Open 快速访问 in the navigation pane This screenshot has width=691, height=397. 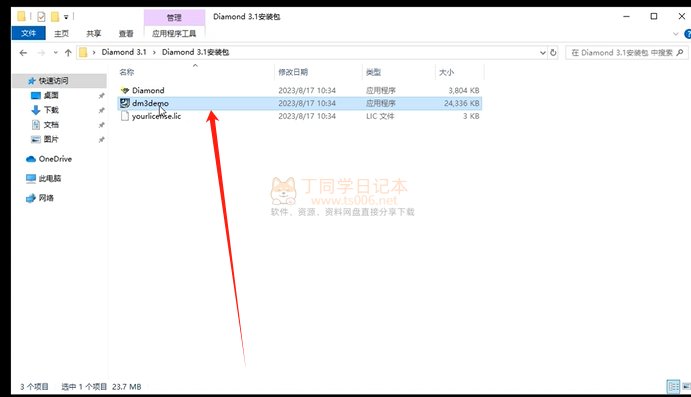coord(53,81)
